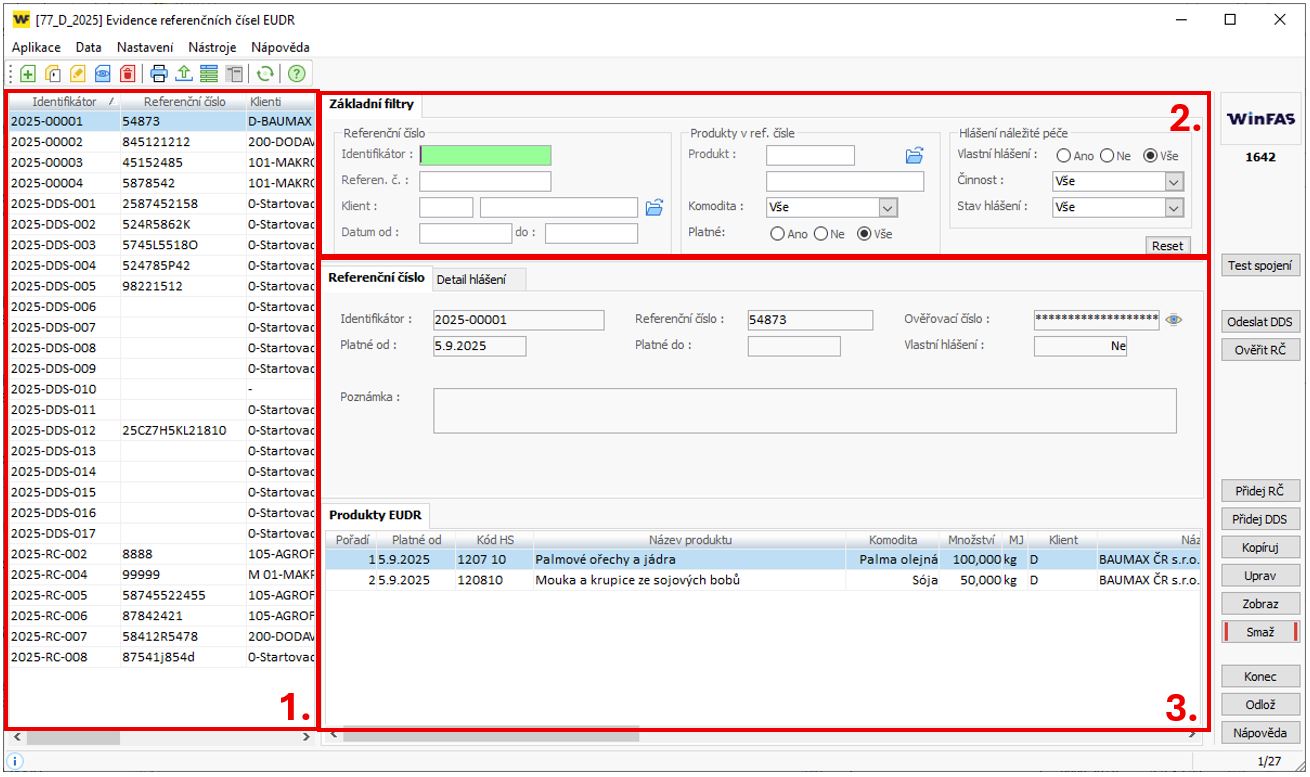The width and height of the screenshot is (1310, 777).
Task: Click the products table horizontal scrollbar
Action: point(490,736)
